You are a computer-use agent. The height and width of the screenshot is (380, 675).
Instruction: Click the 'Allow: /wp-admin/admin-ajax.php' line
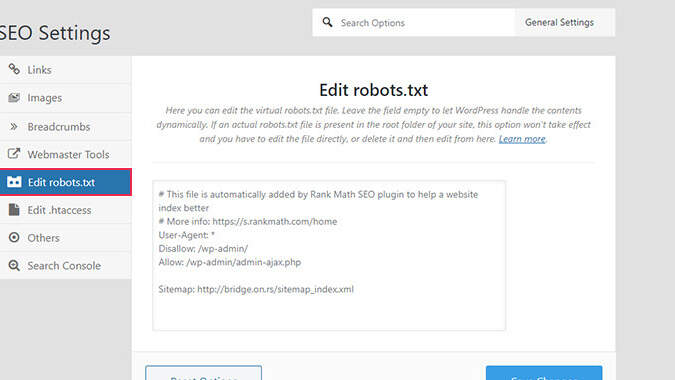click(x=229, y=262)
